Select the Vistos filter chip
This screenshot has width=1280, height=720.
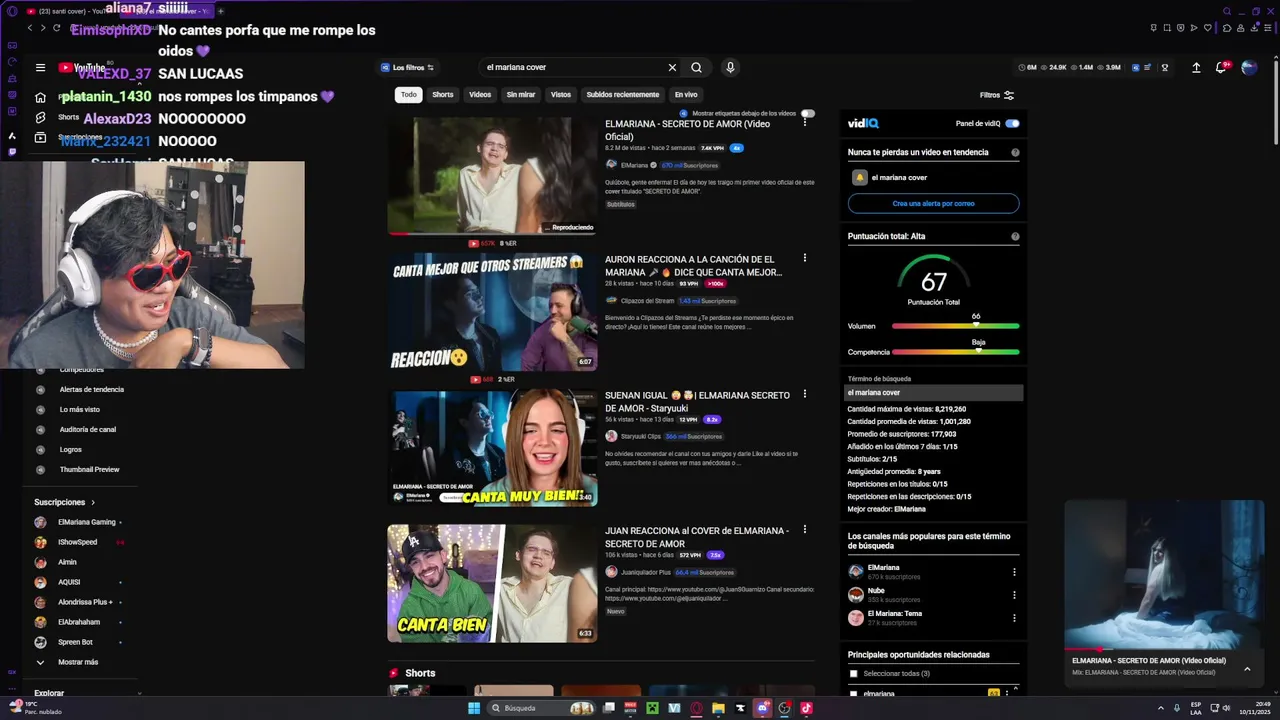(561, 95)
